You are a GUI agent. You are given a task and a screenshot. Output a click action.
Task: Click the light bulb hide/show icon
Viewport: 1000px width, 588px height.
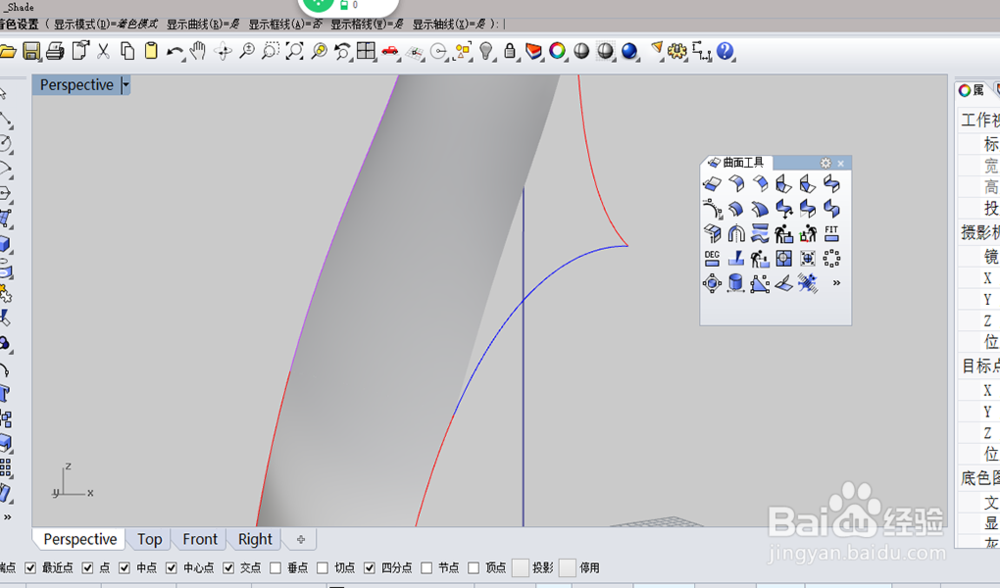(486, 51)
